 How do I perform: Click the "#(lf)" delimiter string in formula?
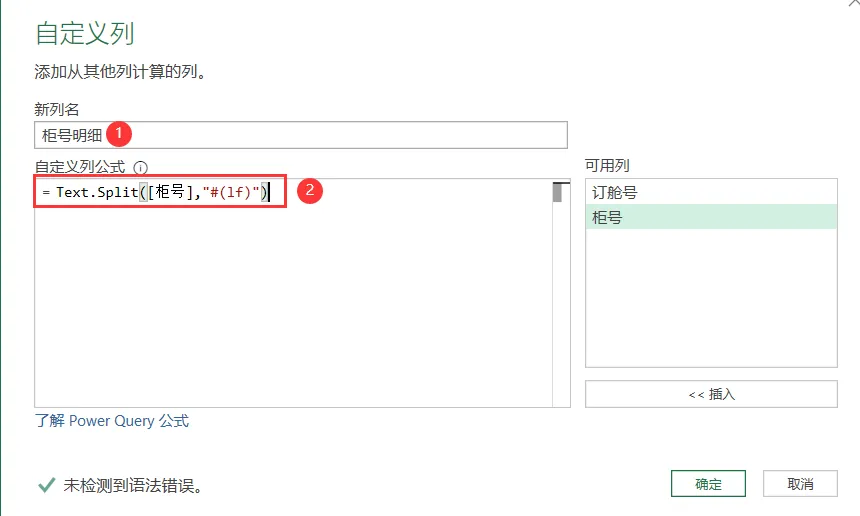231,192
